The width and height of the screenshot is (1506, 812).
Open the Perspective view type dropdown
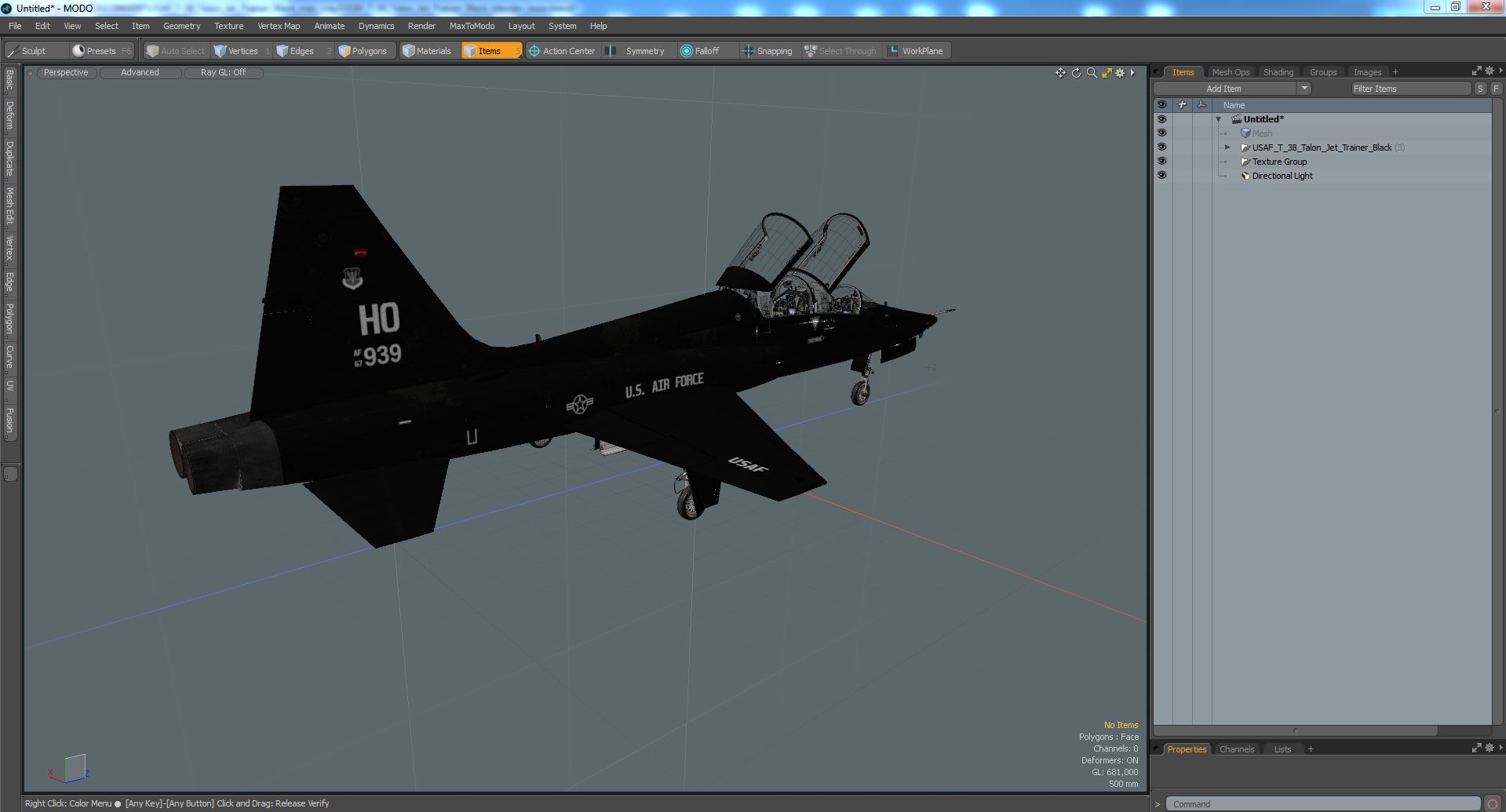[x=66, y=72]
